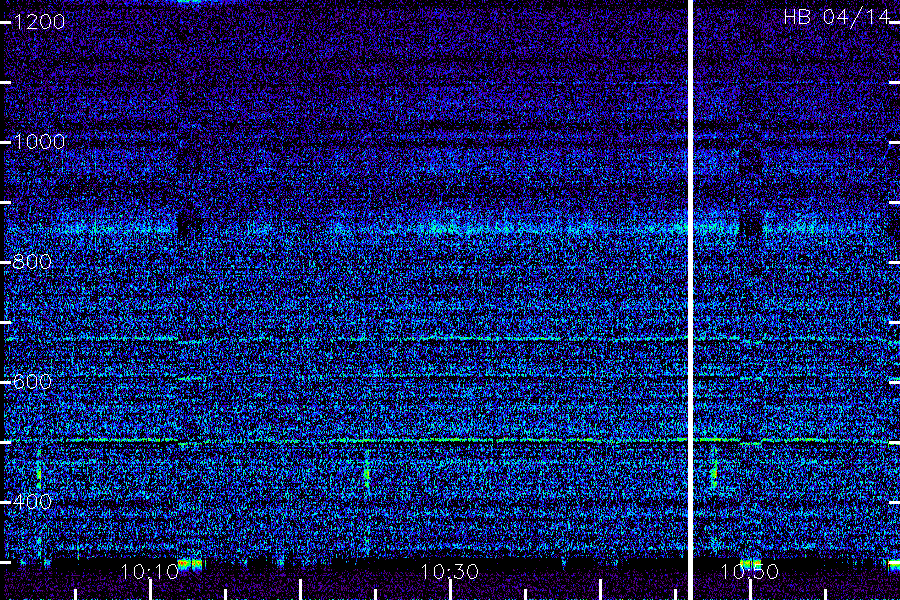The image size is (900, 600).
Task: Click the HB 04/14 station date label
Action: pos(836,17)
